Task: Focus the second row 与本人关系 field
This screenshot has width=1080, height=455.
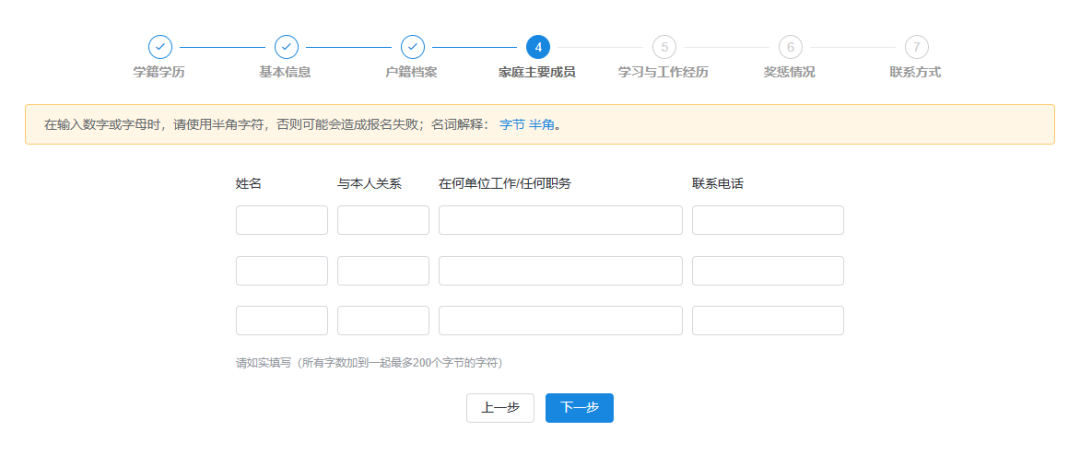Action: coord(383,271)
